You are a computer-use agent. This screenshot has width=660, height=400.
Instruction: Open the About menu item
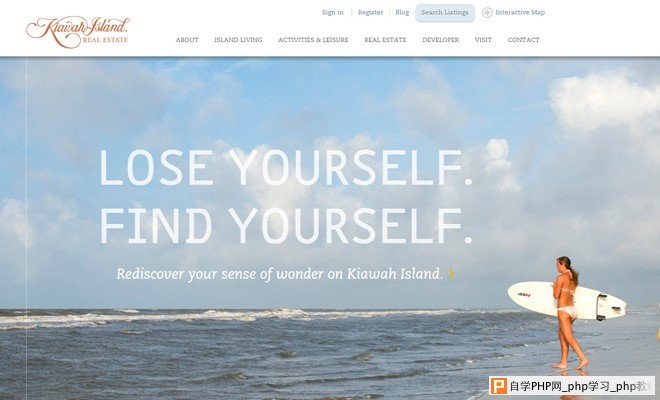pos(187,40)
